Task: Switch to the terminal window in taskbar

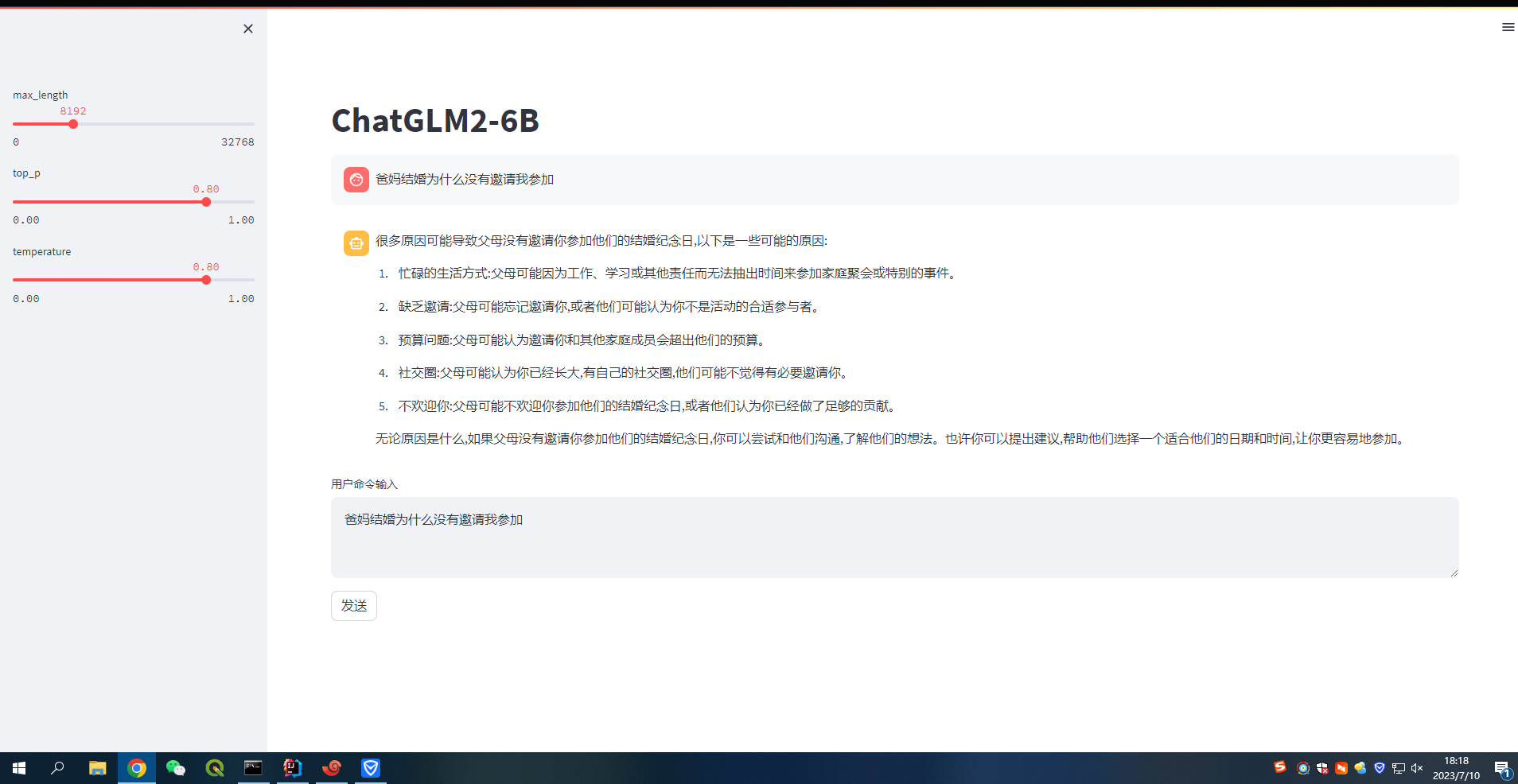Action: pyautogui.click(x=253, y=768)
